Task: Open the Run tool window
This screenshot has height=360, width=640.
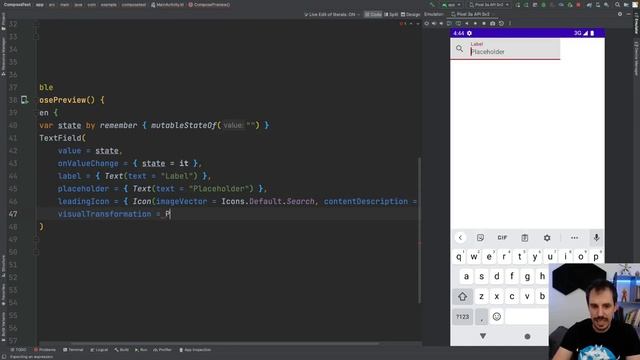Action: coord(141,350)
